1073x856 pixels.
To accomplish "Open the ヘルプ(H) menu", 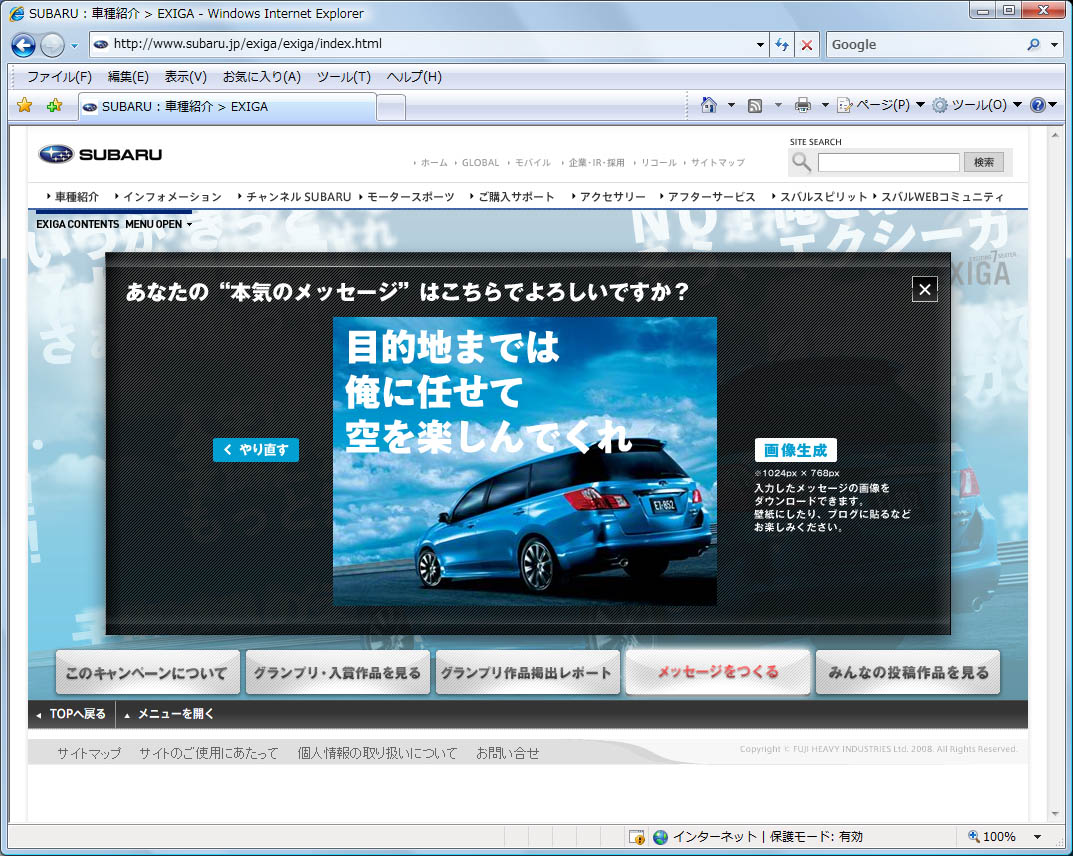I will tap(414, 77).
